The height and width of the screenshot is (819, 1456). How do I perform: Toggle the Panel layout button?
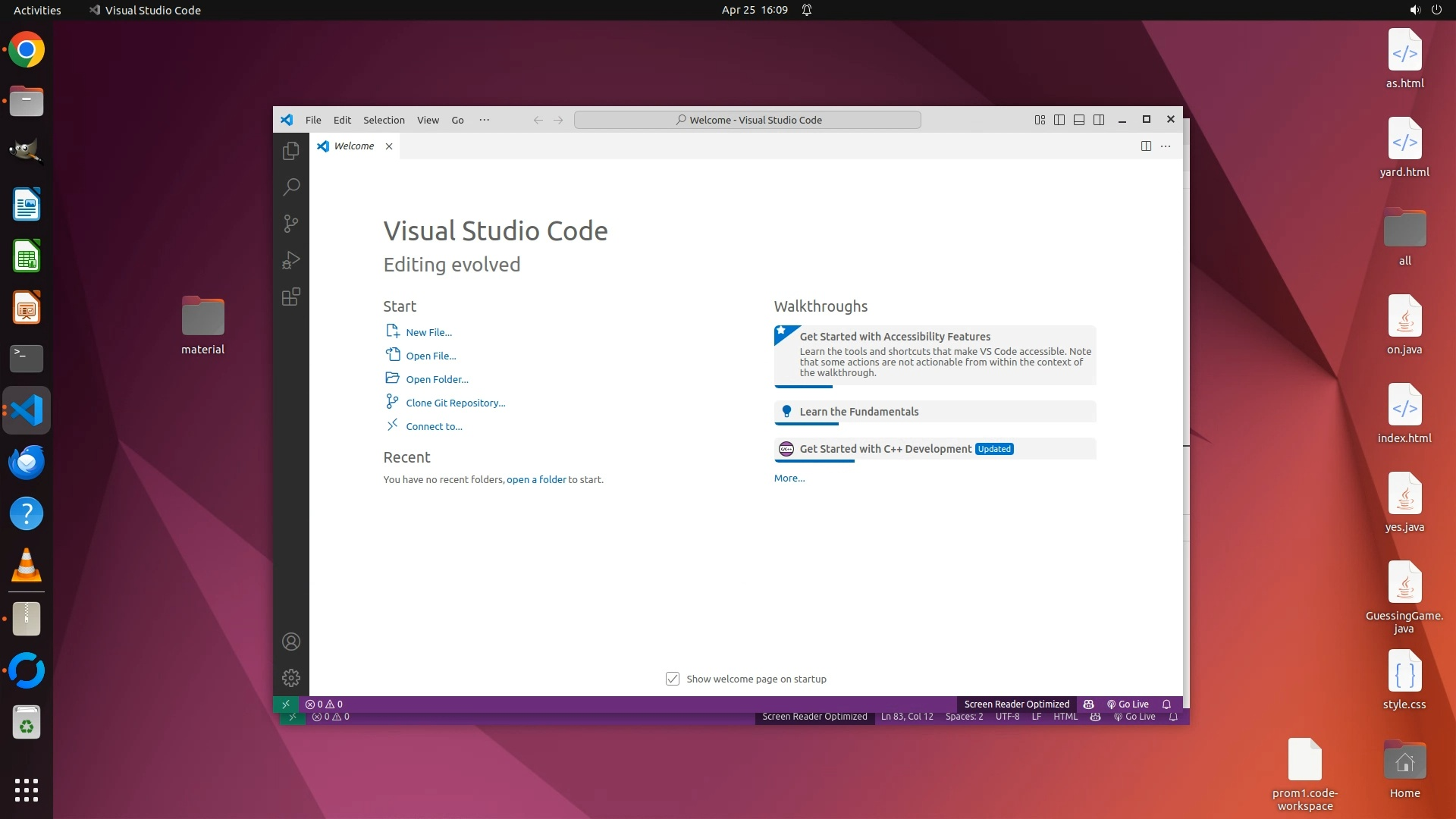(1079, 120)
